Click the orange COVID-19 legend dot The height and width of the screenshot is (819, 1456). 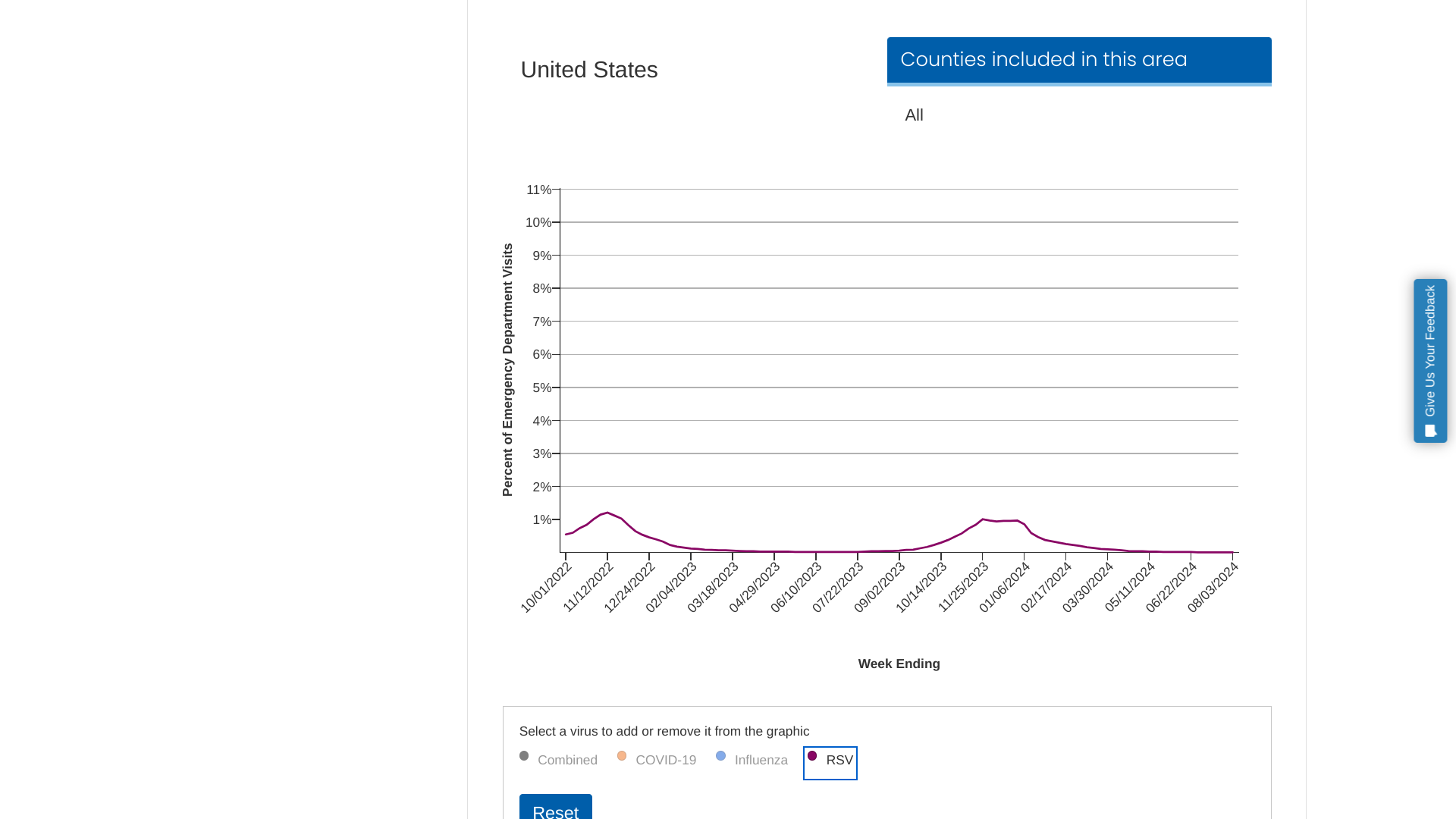[622, 755]
